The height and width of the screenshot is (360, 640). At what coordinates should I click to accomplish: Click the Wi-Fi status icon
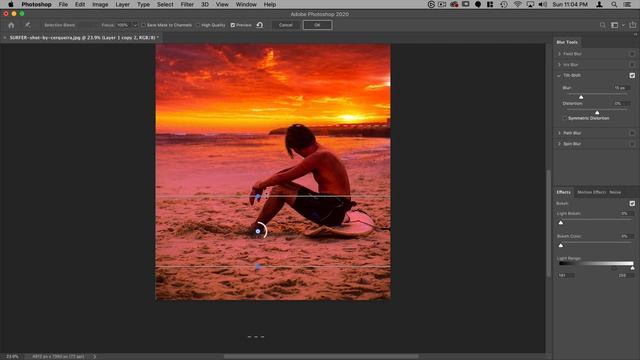click(518, 4)
